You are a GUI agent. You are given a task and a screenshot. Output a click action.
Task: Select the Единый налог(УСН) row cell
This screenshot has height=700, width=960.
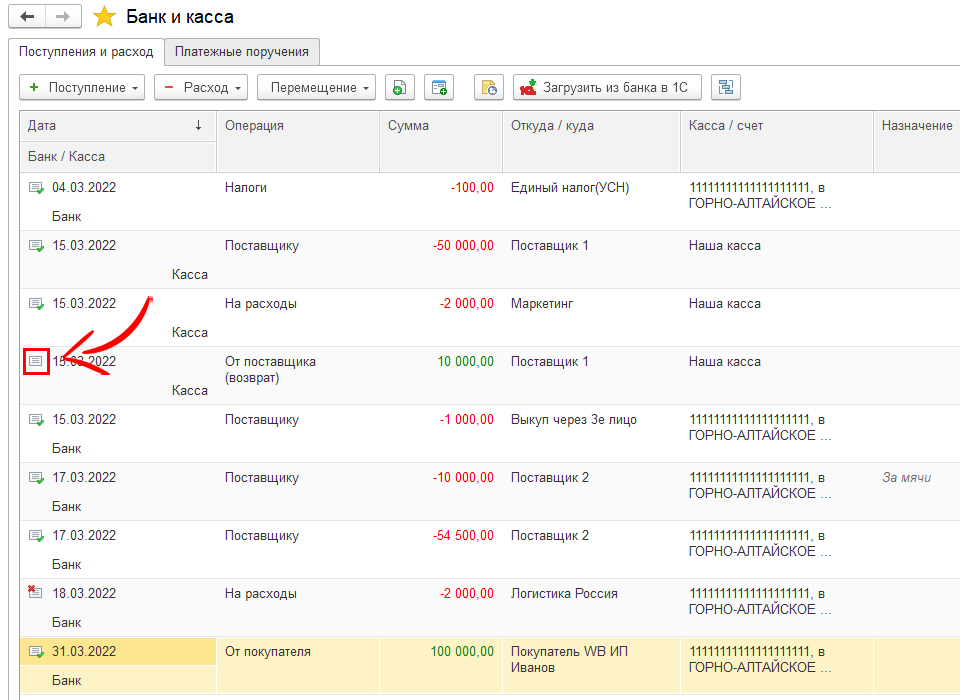pos(570,188)
